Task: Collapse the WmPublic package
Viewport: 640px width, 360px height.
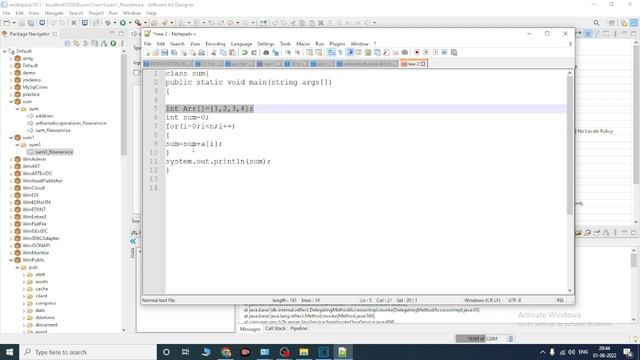Action: pyautogui.click(x=11, y=260)
